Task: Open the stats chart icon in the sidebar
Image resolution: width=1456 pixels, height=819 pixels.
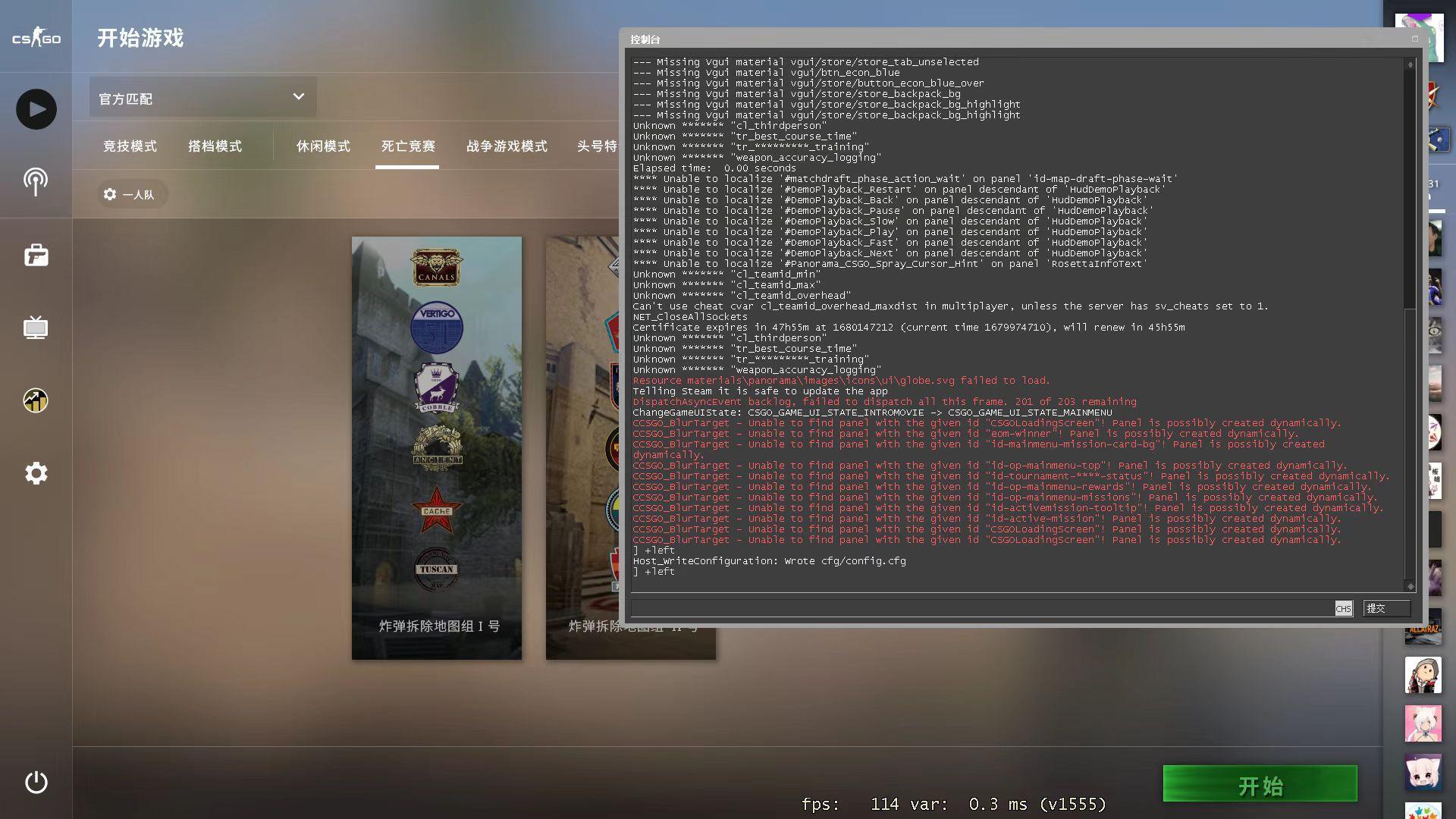Action: (36, 400)
